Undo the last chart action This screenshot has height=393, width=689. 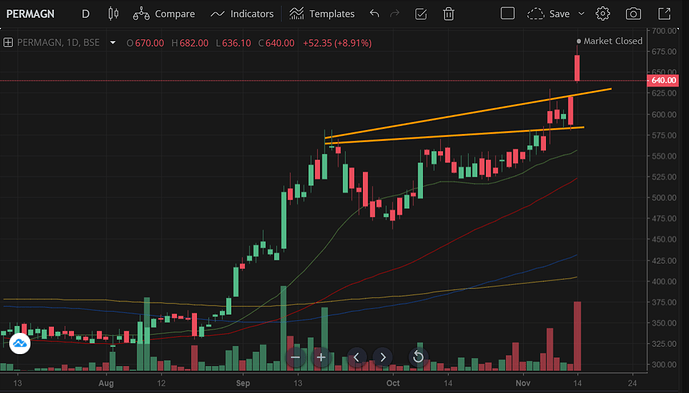(374, 14)
